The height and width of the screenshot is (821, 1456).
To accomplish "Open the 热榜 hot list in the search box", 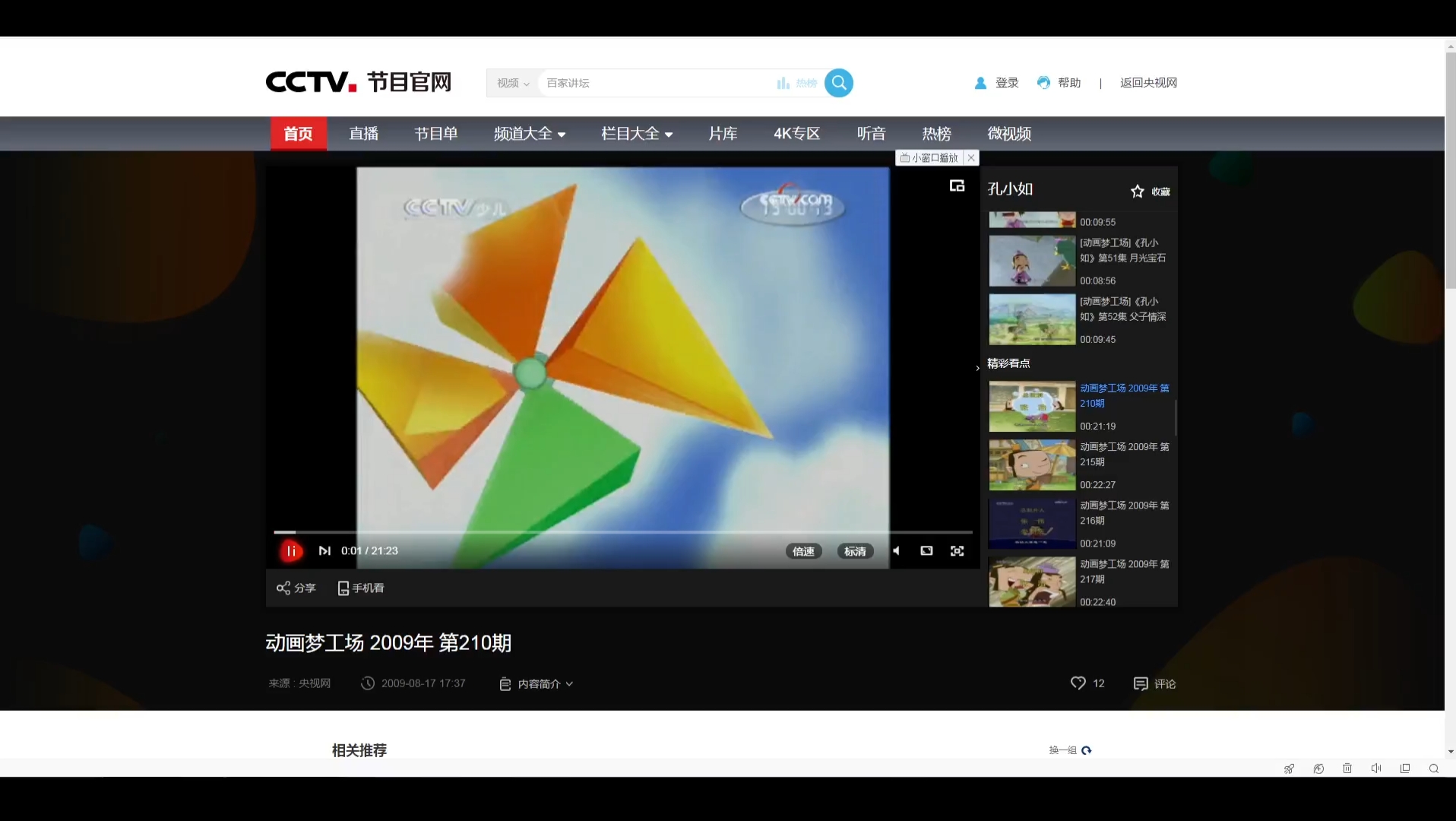I will [797, 83].
